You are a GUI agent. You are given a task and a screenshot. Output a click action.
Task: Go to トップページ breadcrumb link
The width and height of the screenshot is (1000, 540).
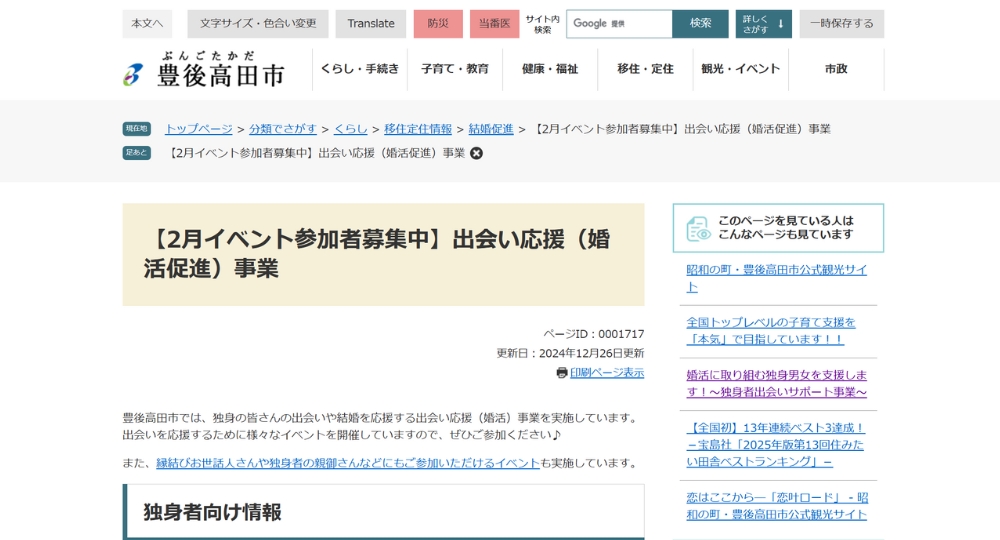pos(198,129)
